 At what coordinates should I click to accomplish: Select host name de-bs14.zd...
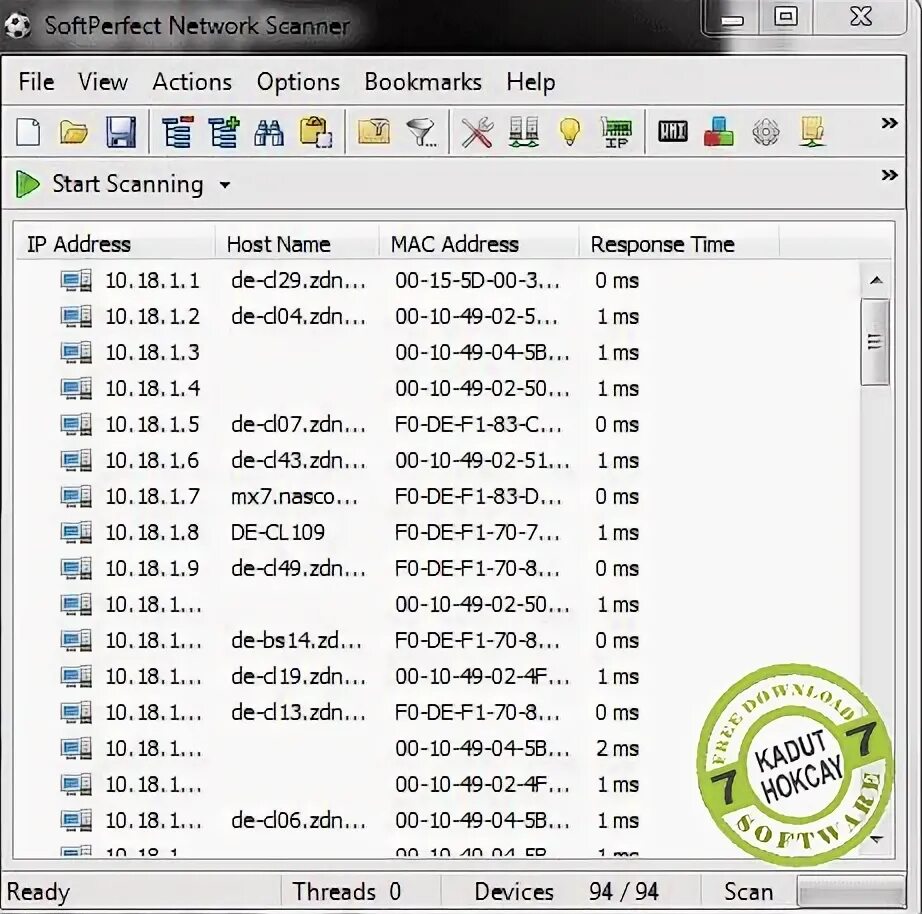click(296, 641)
